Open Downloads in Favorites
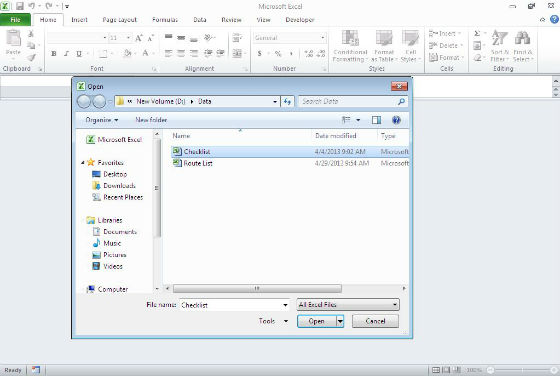This screenshot has width=560, height=376. click(114, 186)
